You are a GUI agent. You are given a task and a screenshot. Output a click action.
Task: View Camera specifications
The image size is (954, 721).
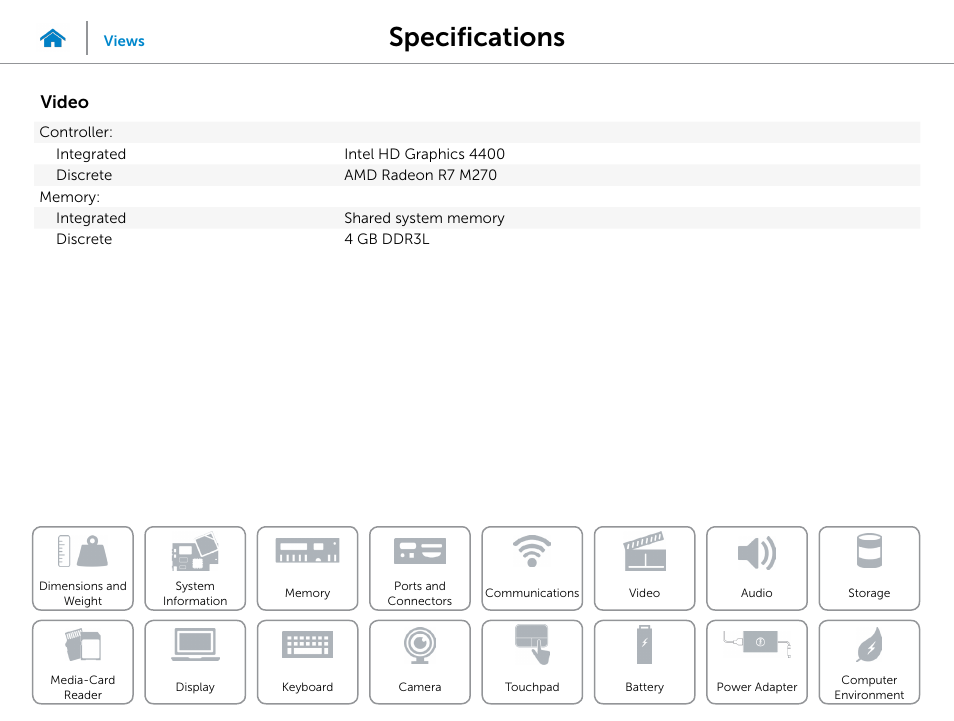(420, 662)
